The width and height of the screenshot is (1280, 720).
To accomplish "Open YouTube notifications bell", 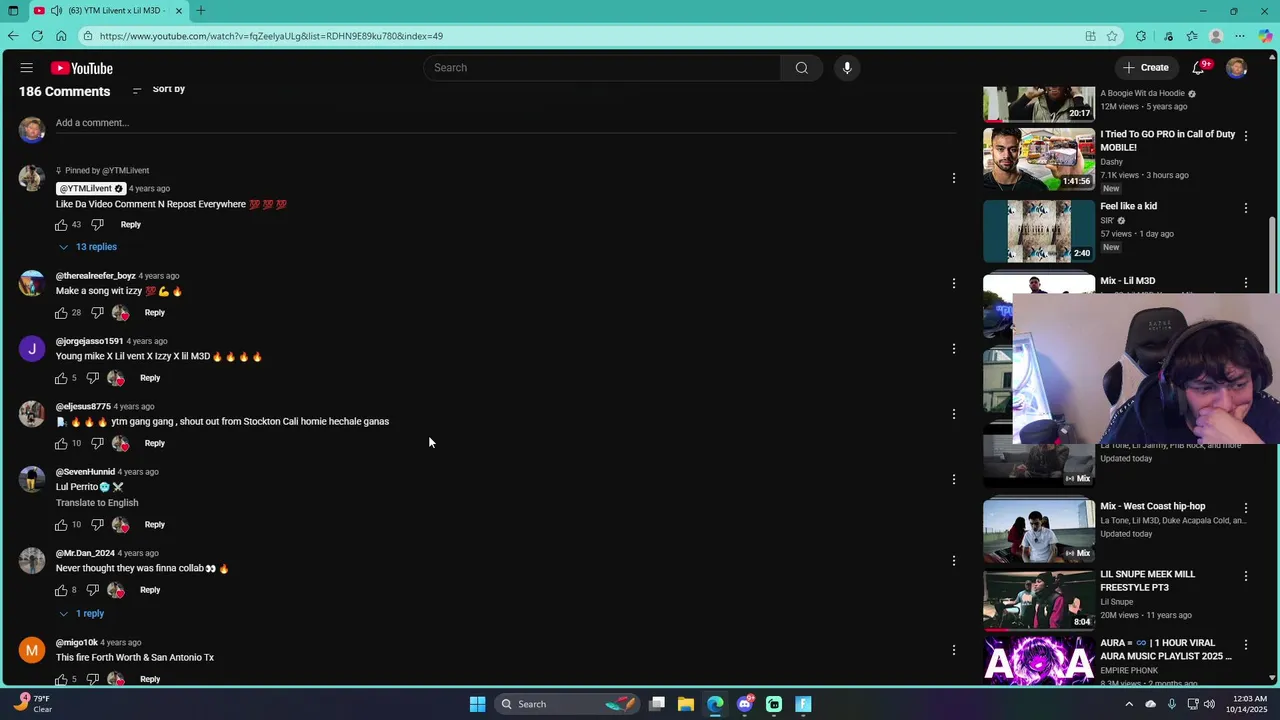I will click(1198, 68).
